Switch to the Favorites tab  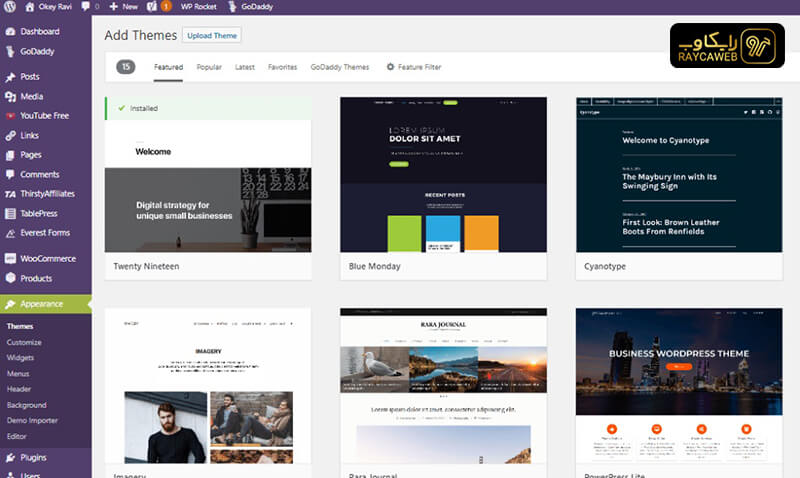click(x=283, y=67)
